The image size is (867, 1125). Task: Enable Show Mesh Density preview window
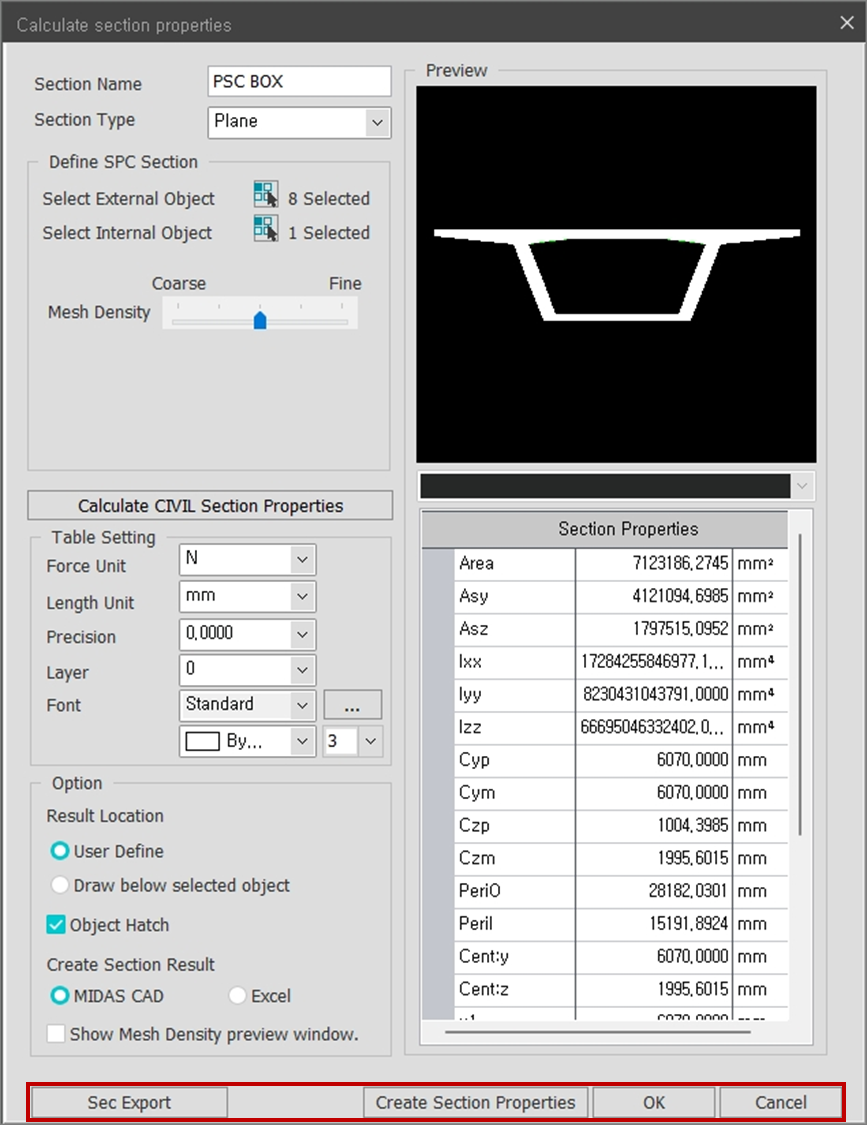[56, 1034]
